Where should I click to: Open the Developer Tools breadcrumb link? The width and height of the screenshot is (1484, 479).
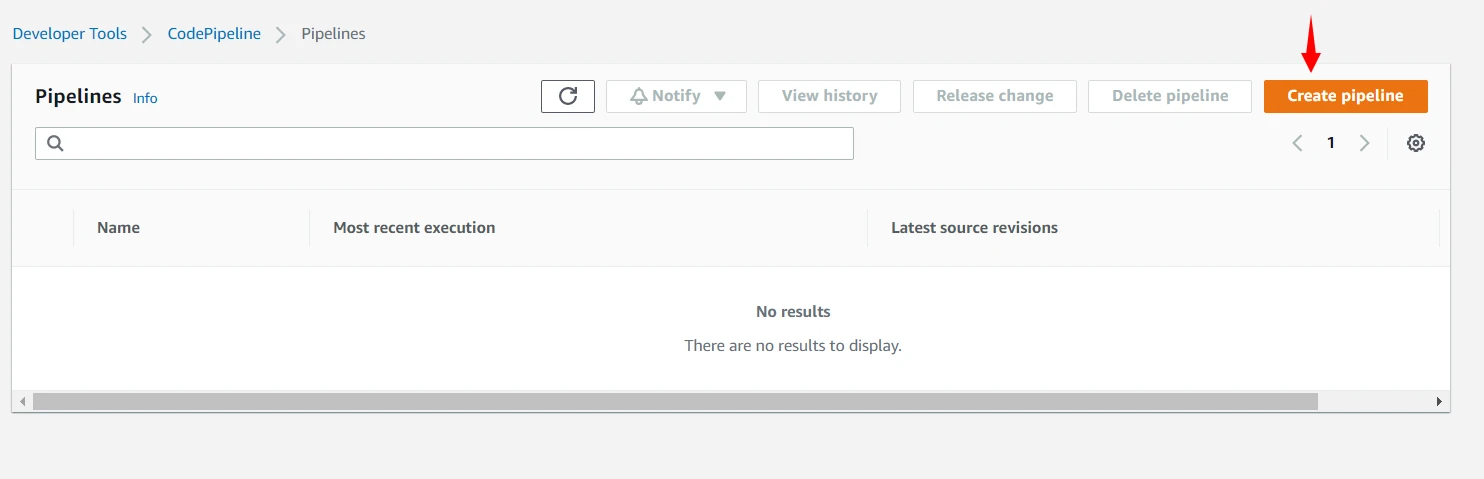coord(70,34)
